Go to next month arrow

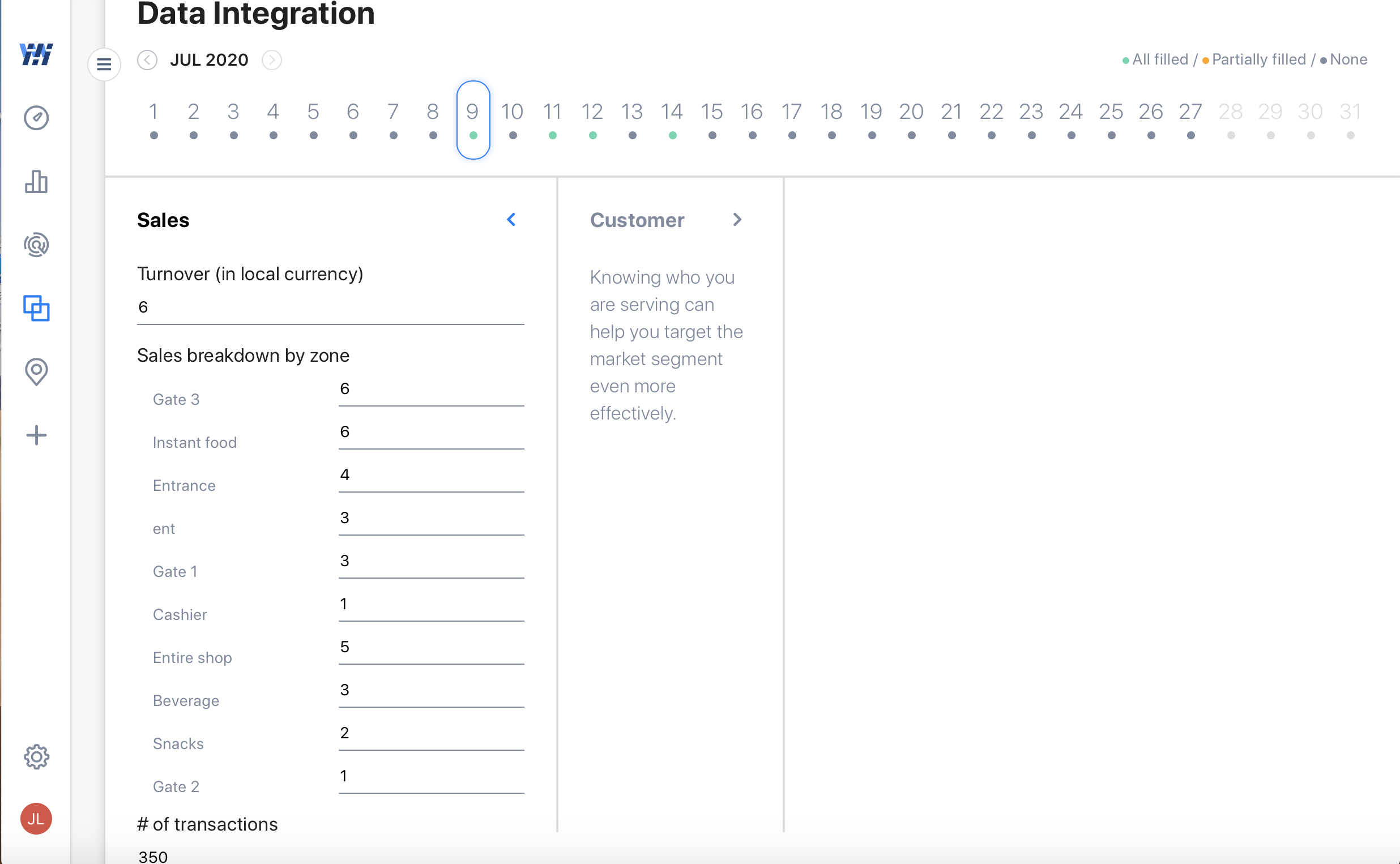click(272, 60)
